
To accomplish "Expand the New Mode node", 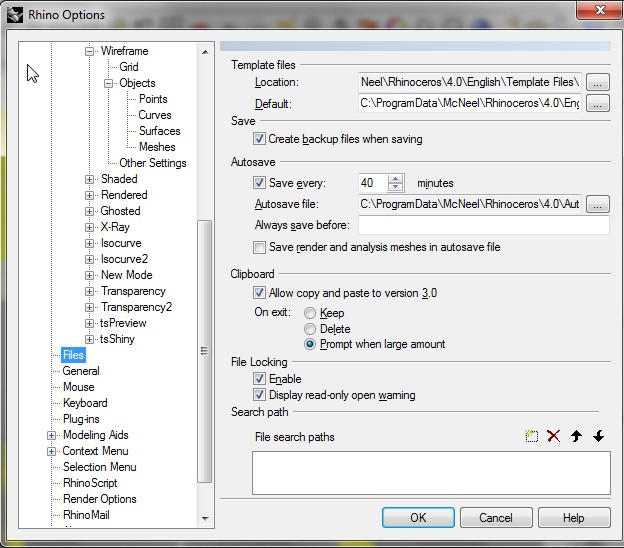I will (90, 275).
